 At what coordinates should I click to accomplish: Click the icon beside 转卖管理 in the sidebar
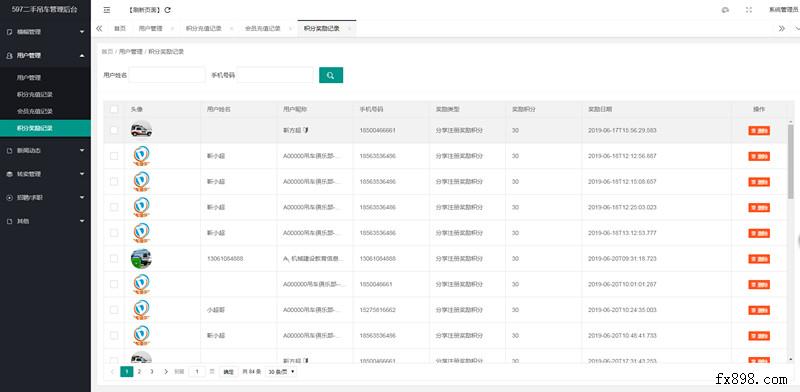coord(9,174)
